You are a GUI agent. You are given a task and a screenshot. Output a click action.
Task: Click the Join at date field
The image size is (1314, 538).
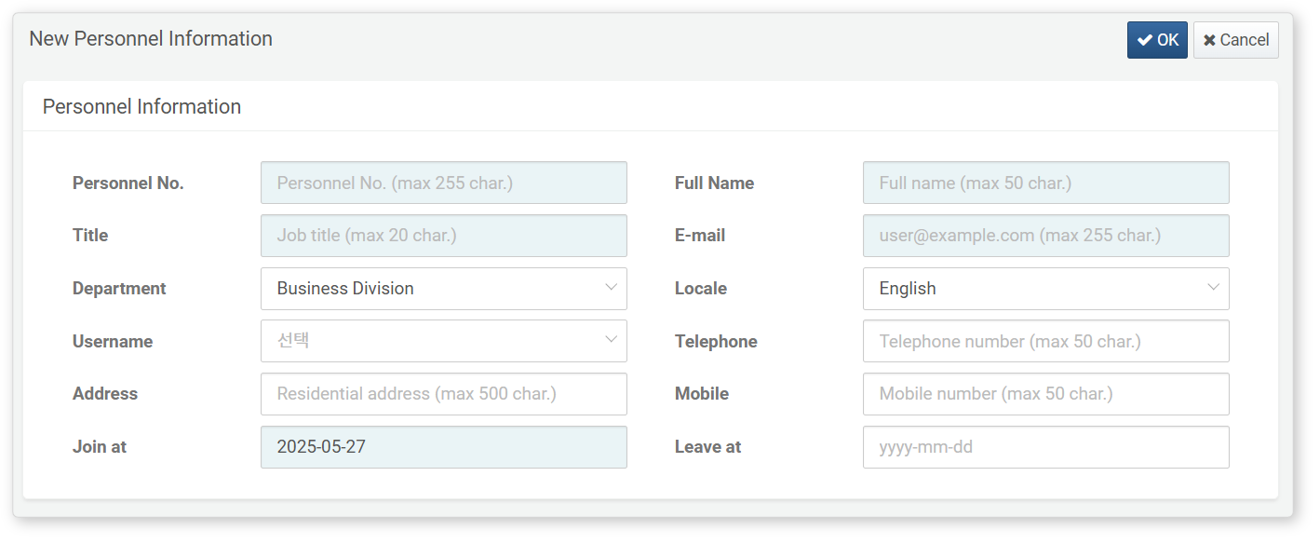pyautogui.click(x=444, y=447)
